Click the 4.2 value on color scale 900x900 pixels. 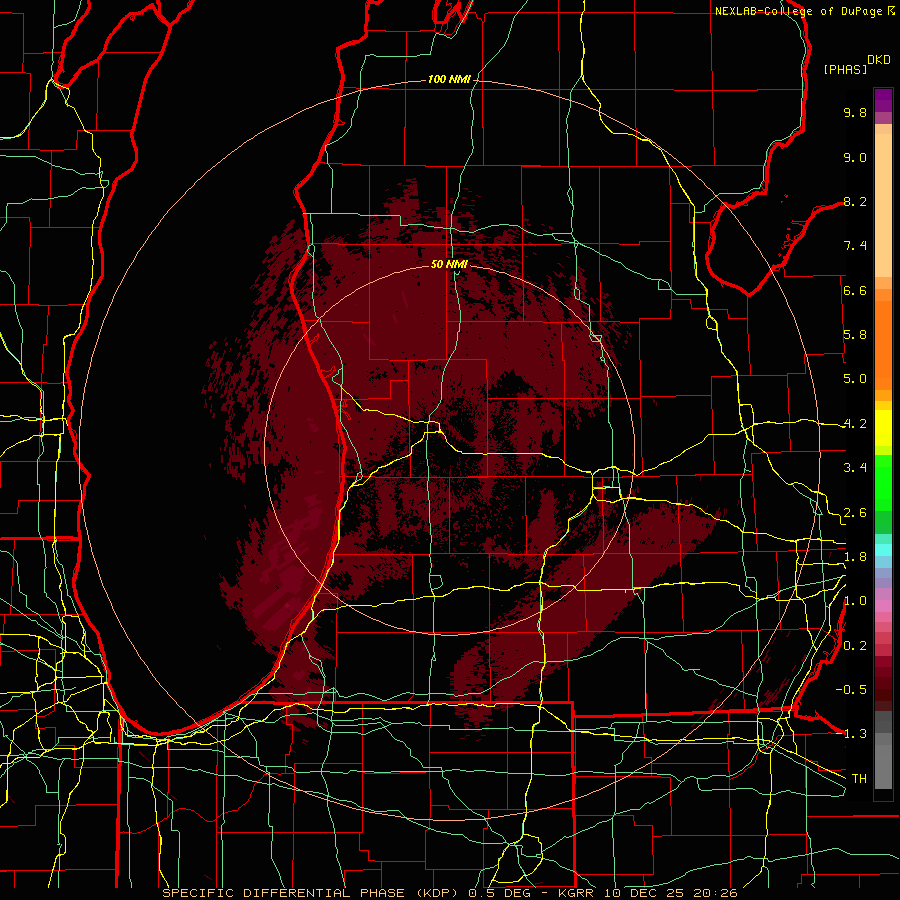click(x=855, y=424)
